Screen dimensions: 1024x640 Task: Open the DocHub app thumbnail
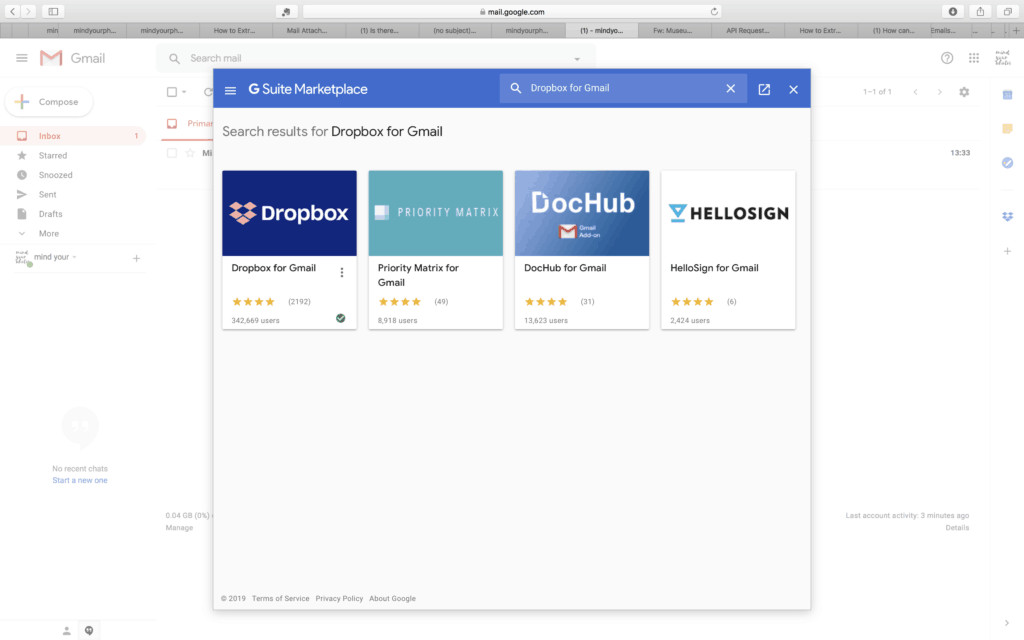point(582,213)
